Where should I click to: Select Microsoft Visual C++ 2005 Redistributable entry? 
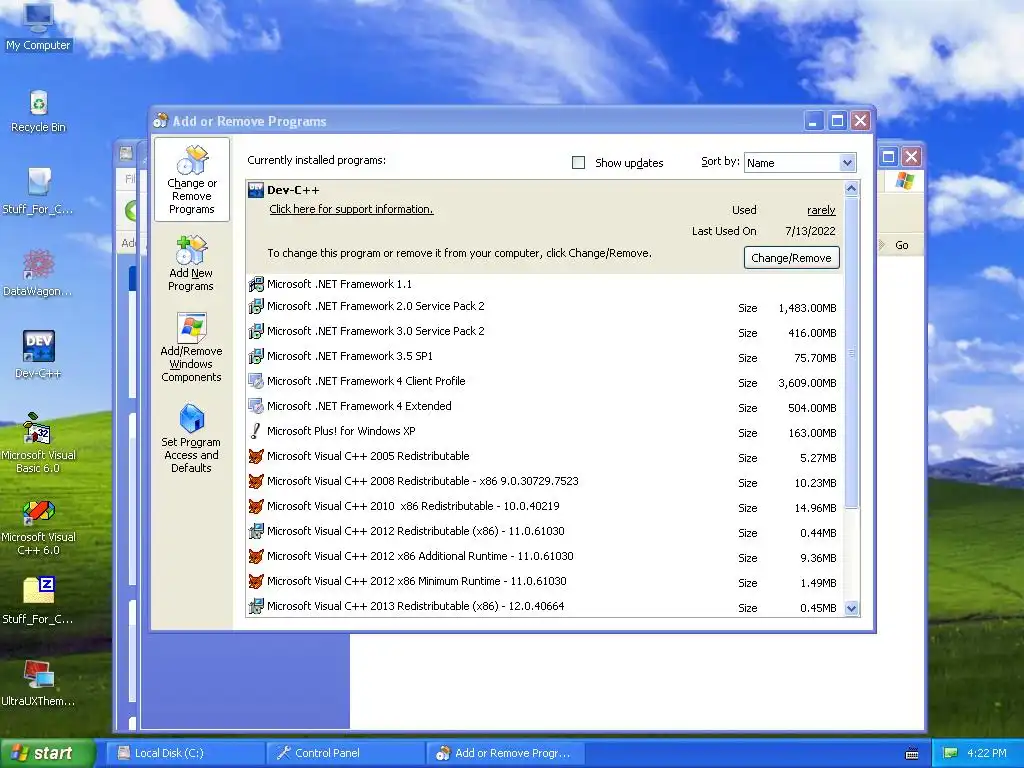368,456
